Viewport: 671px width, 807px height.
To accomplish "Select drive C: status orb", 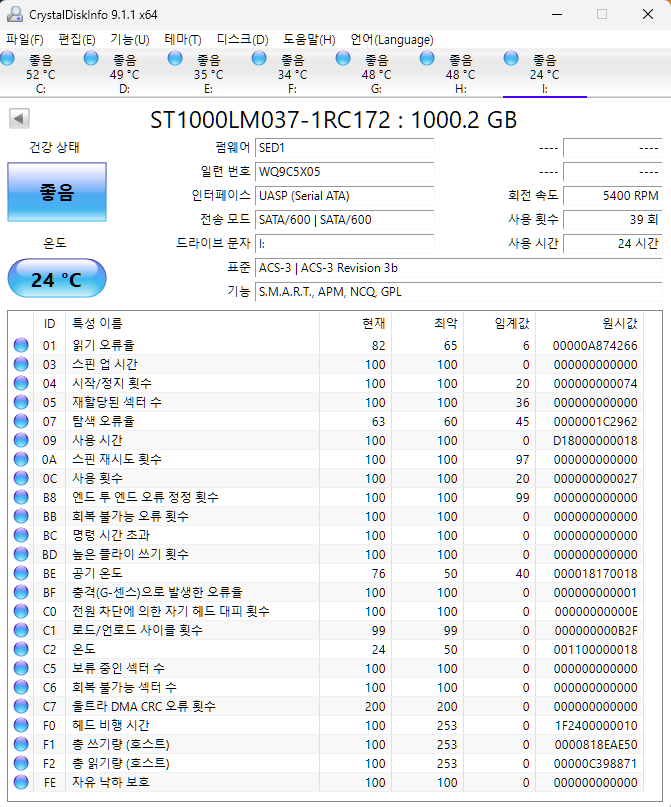I will click(7, 59).
